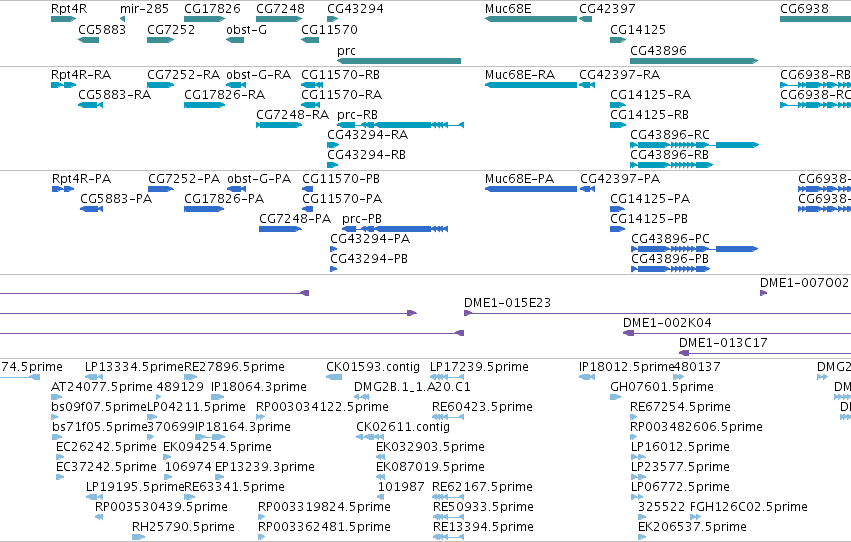851x542 pixels.
Task: Select EST RP003034122.5prime
Action: [322, 407]
